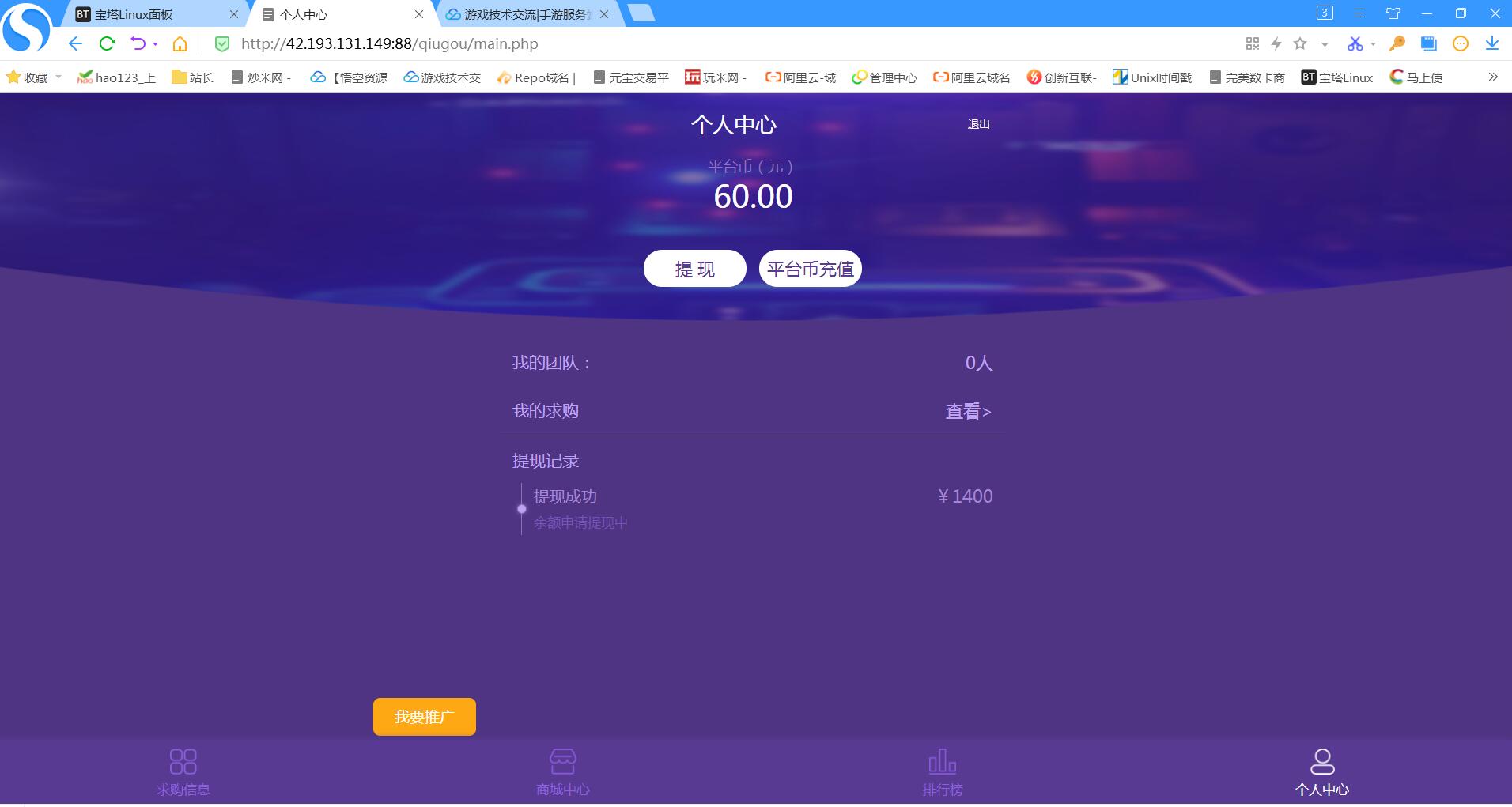Open 查看 link for 我的求购
Screen dimensions: 1512x807
pos(968,411)
